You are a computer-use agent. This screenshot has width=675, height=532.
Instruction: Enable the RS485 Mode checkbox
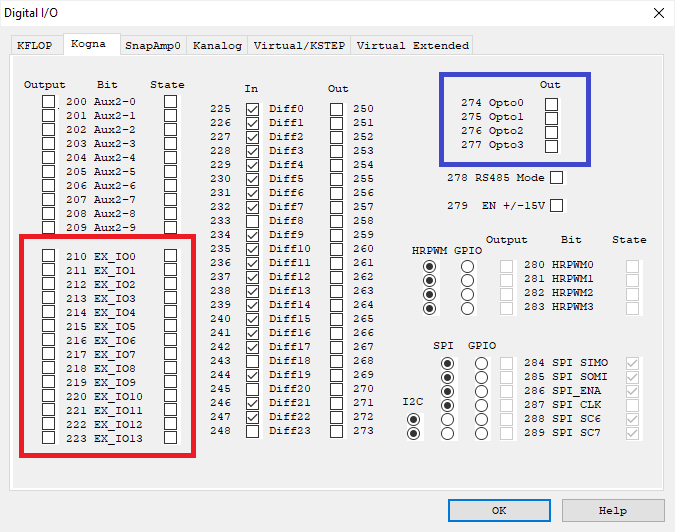[557, 178]
